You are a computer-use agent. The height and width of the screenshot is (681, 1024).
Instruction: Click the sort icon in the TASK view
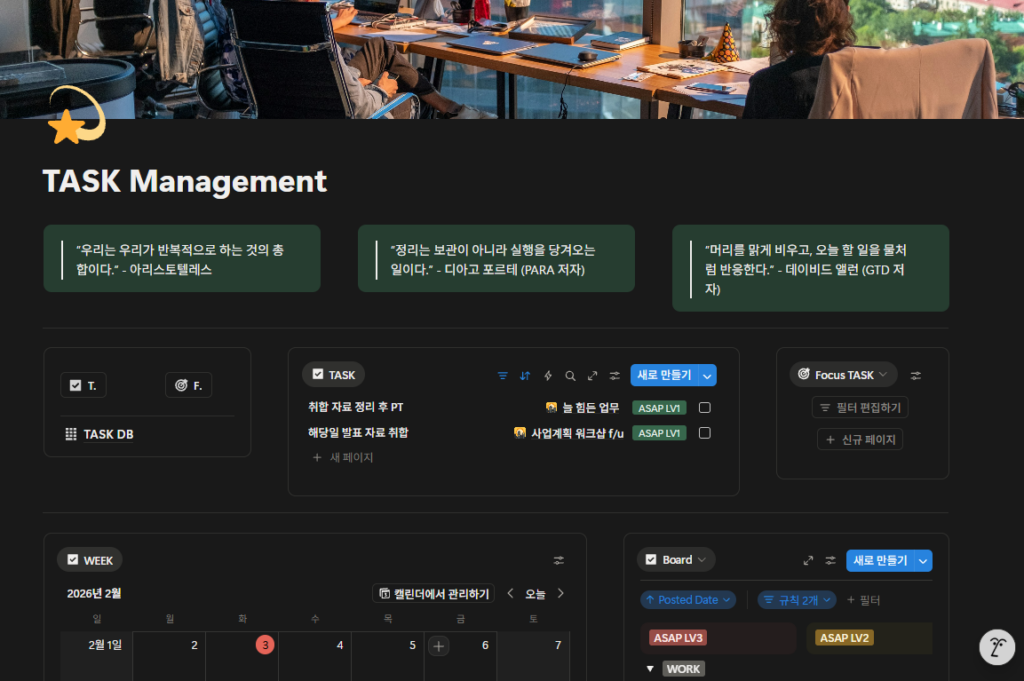point(524,375)
